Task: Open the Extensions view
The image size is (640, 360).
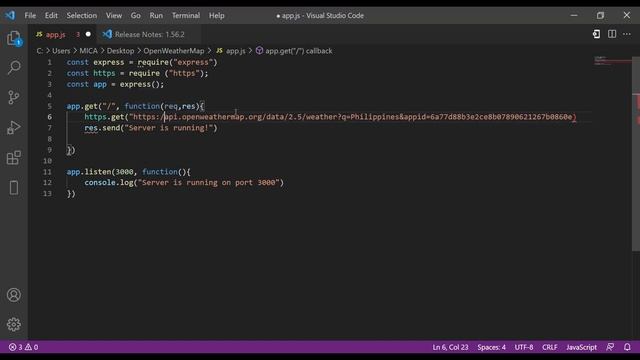Action: tap(14, 158)
